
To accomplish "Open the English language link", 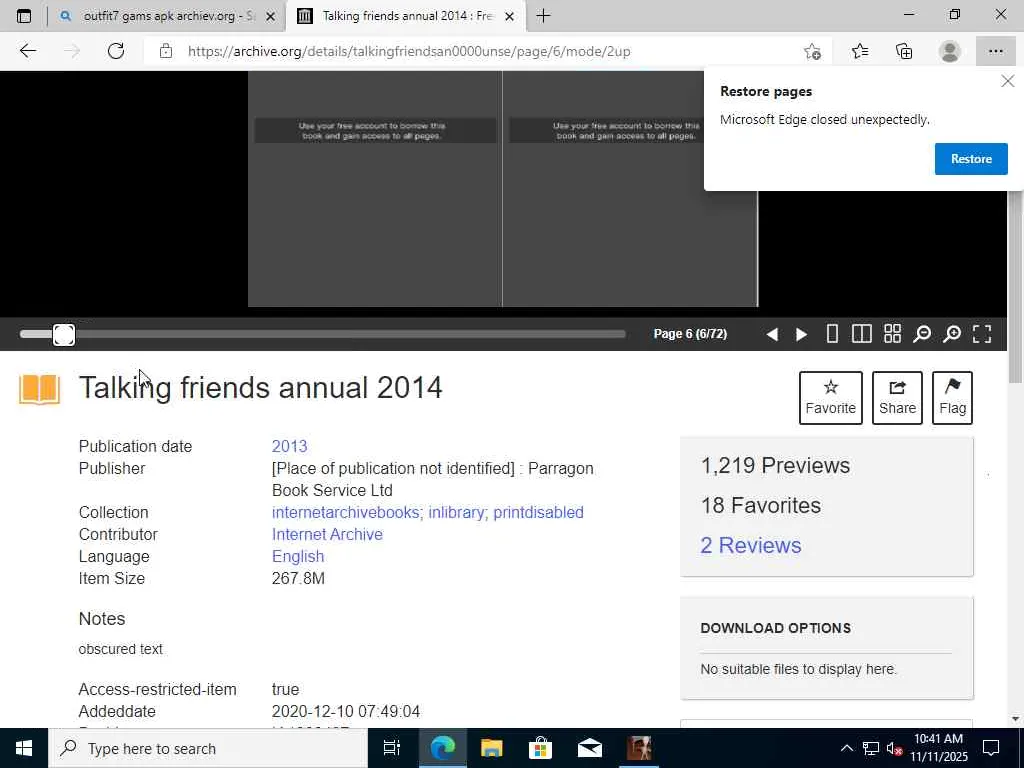I will [x=298, y=556].
